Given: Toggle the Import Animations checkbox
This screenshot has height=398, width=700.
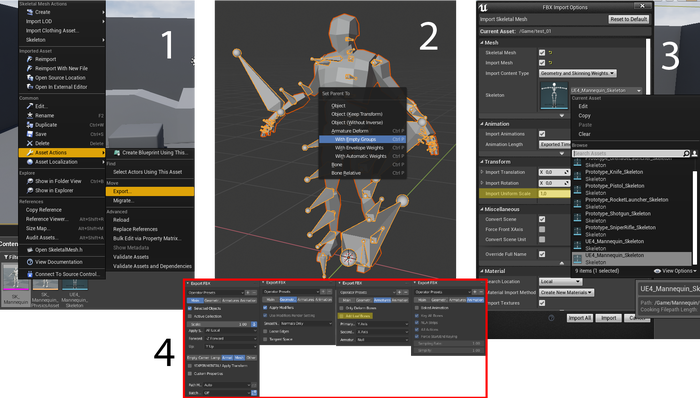Looking at the screenshot, I should pos(542,134).
